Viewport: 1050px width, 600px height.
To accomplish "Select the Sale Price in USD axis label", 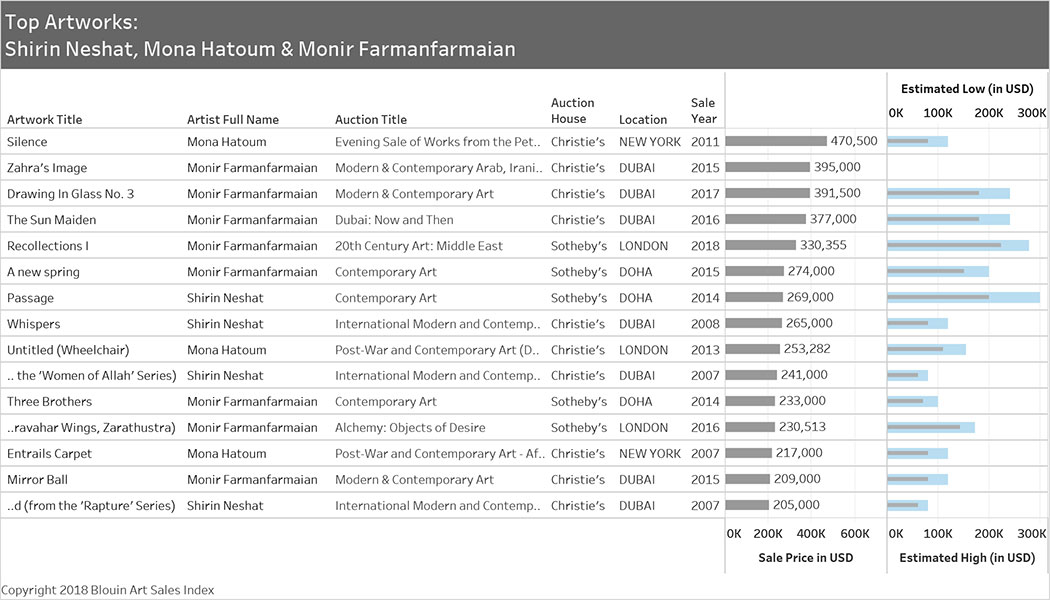I will tap(805, 558).
